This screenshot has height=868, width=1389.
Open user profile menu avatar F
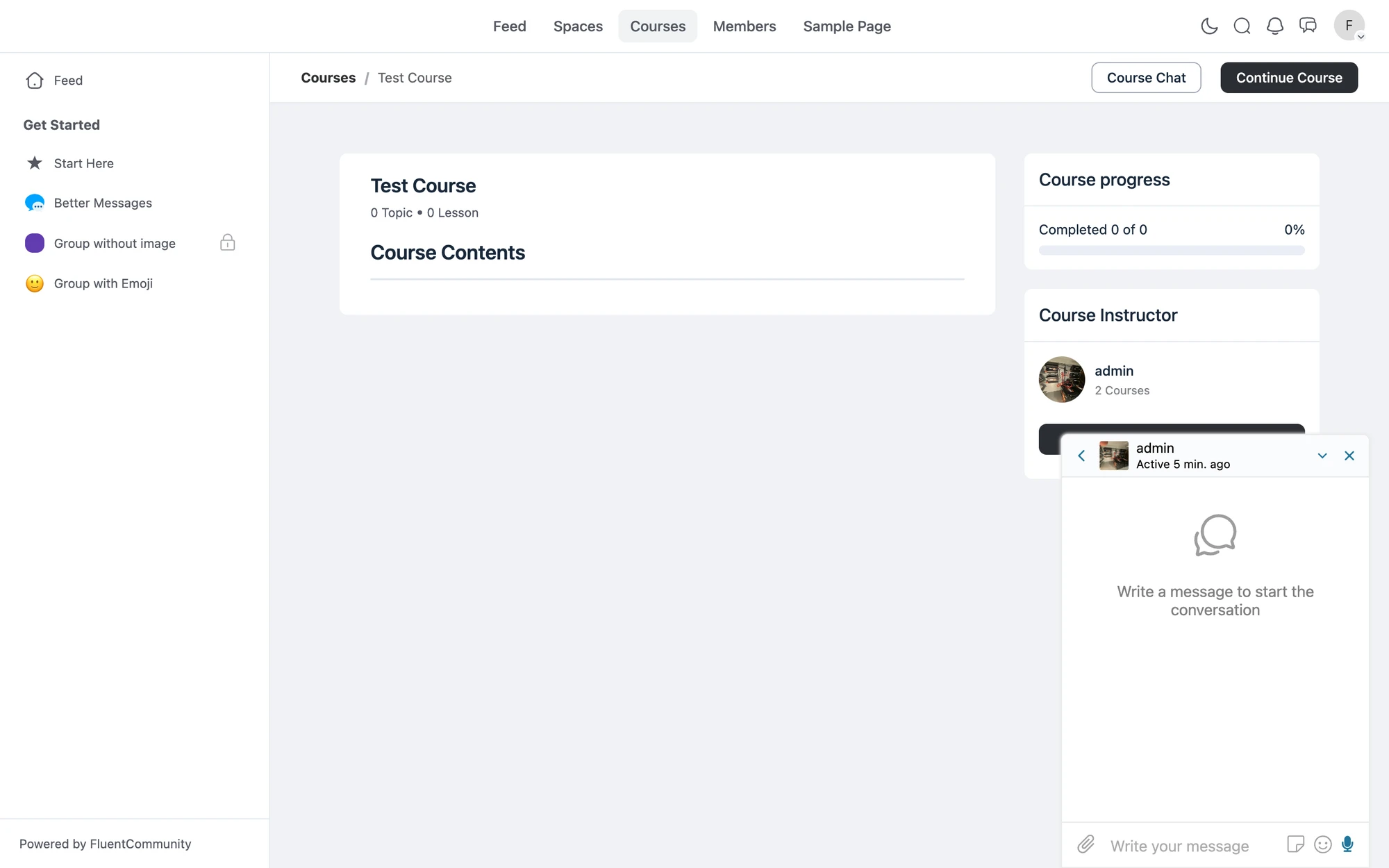point(1349,26)
